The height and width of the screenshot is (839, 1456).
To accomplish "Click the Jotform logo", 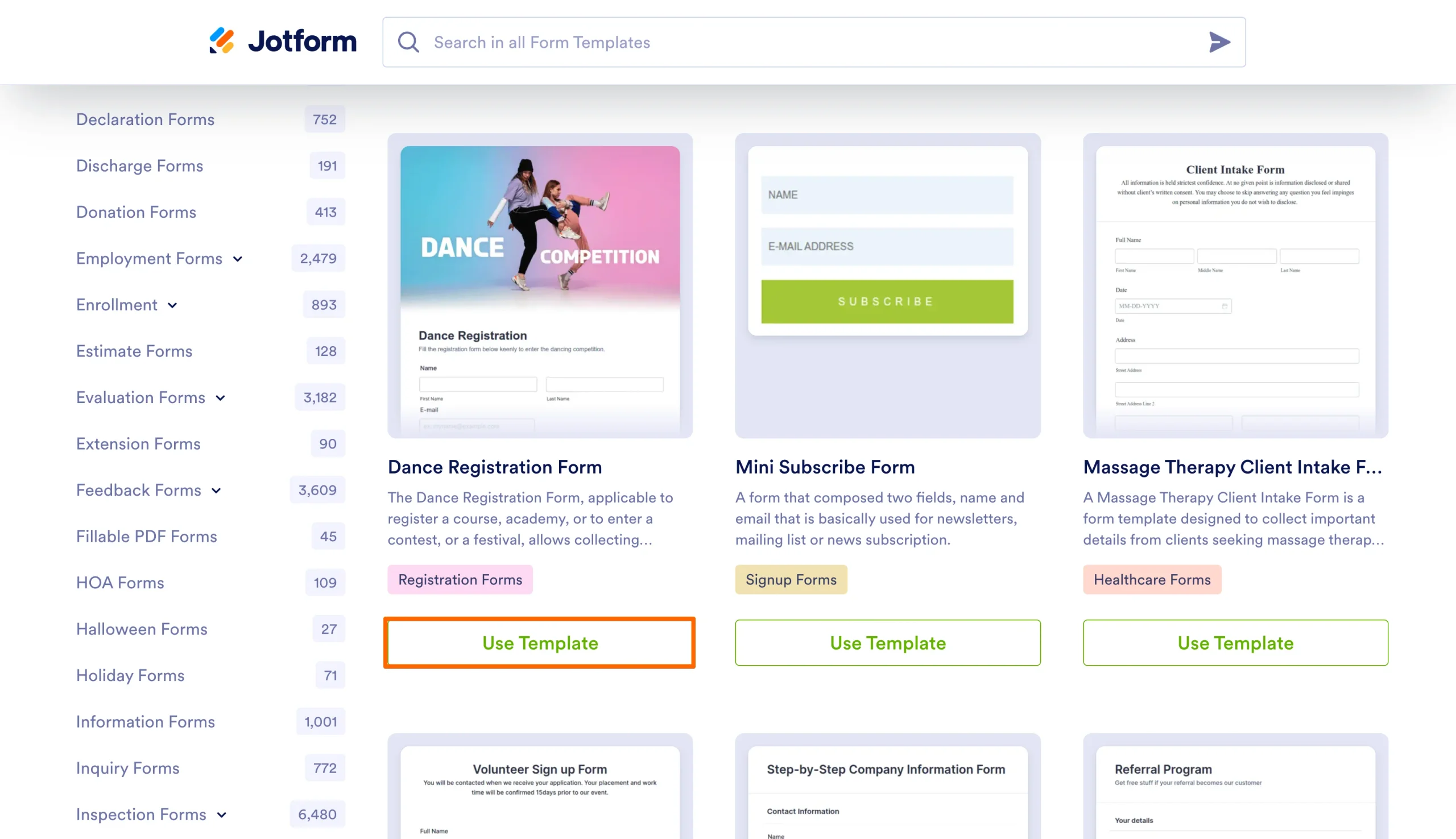I will [283, 41].
